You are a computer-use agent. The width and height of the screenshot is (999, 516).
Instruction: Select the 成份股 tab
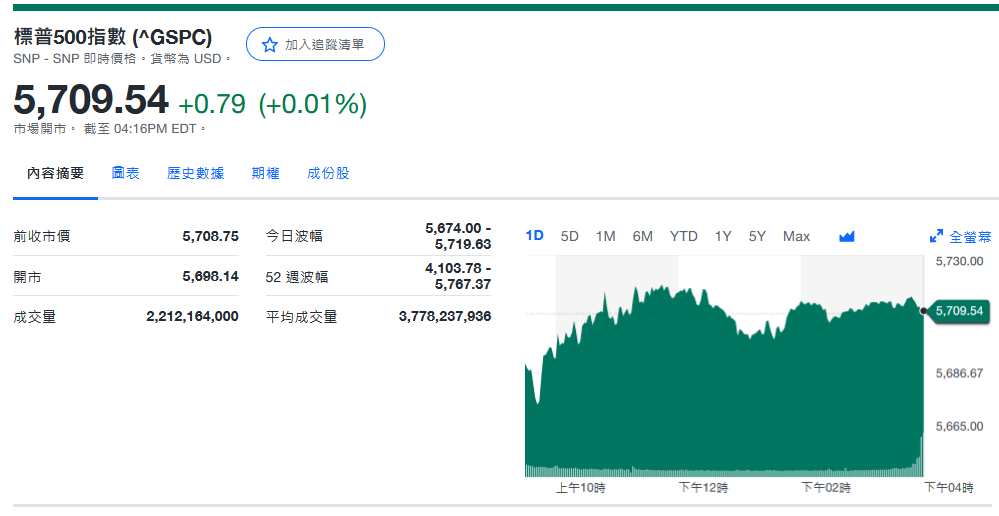(x=328, y=173)
